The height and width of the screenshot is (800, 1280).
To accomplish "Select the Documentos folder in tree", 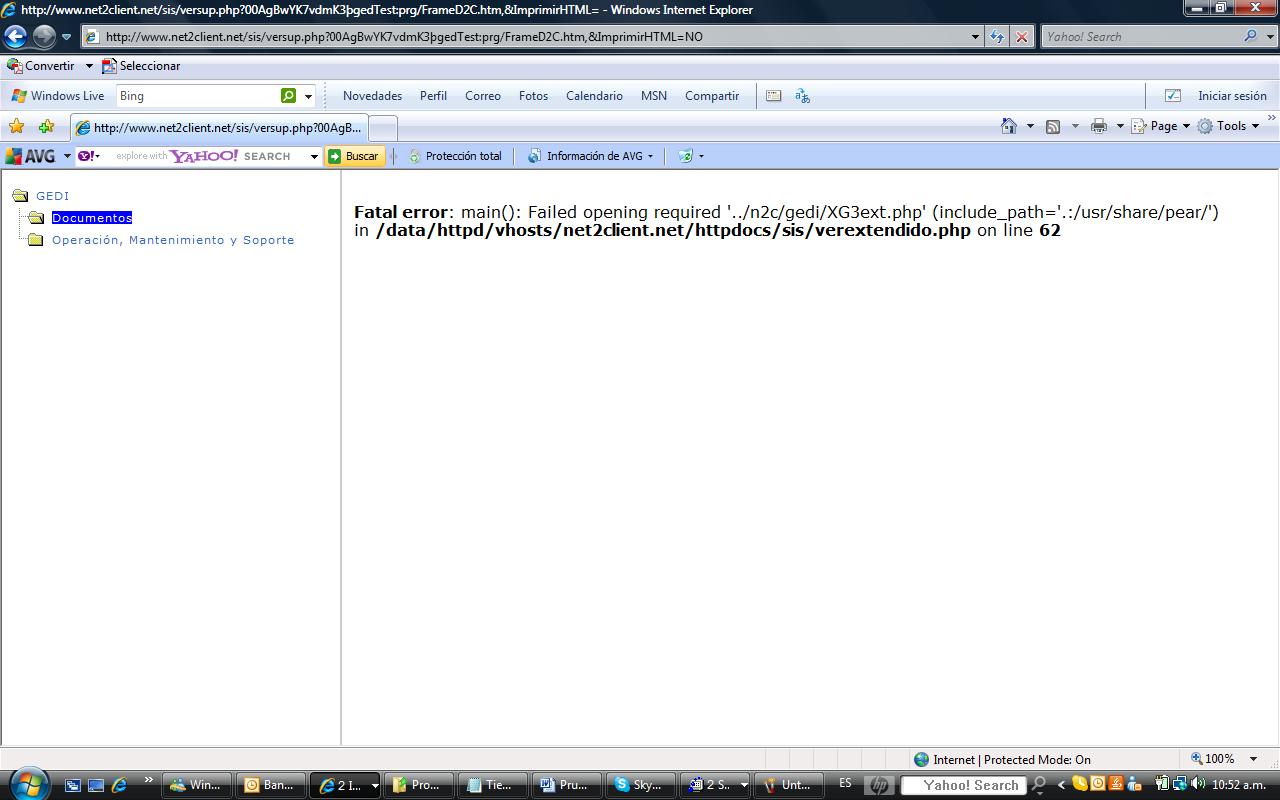I will (92, 218).
